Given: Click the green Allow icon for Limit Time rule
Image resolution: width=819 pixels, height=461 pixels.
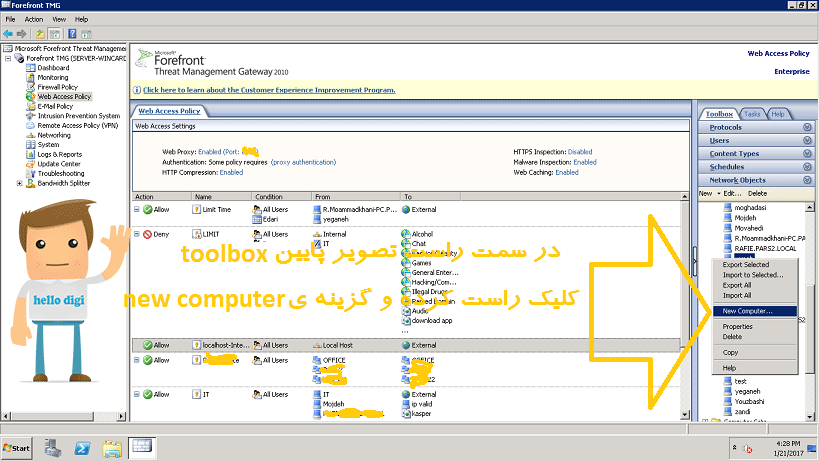Looking at the screenshot, I should 148,209.
